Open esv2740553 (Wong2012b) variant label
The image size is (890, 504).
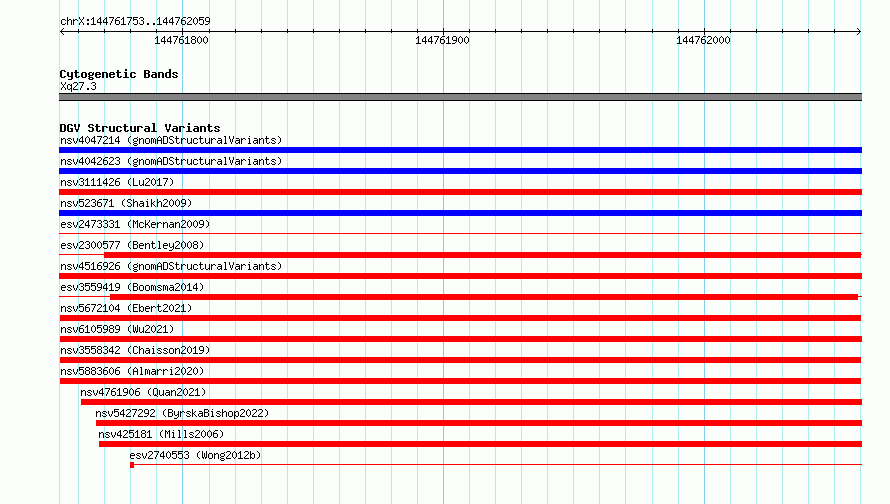pos(195,455)
